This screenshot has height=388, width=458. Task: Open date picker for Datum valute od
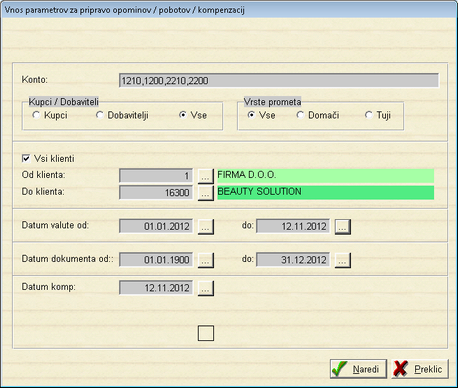pyautogui.click(x=206, y=227)
